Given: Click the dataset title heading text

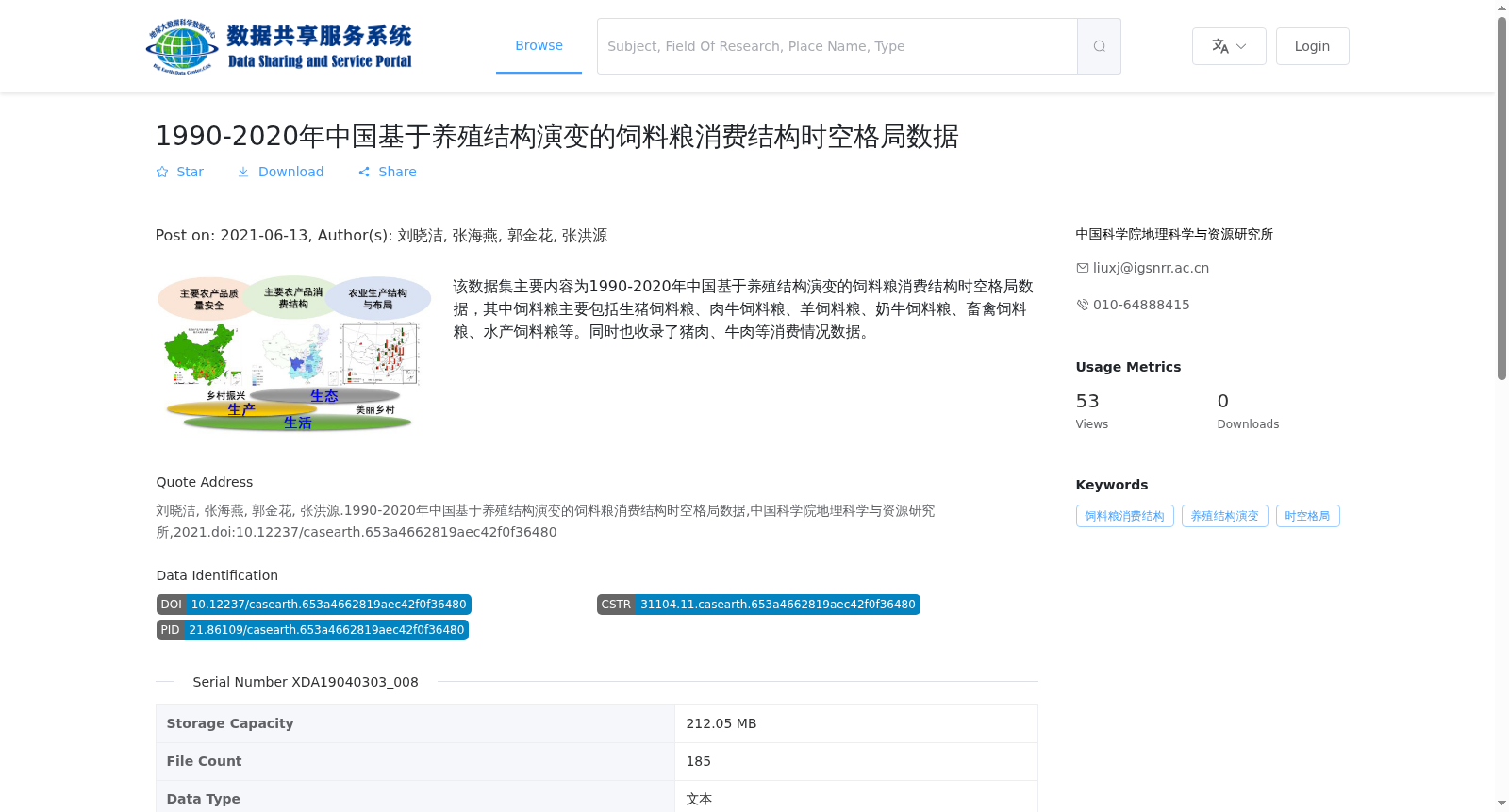Looking at the screenshot, I should [x=556, y=136].
